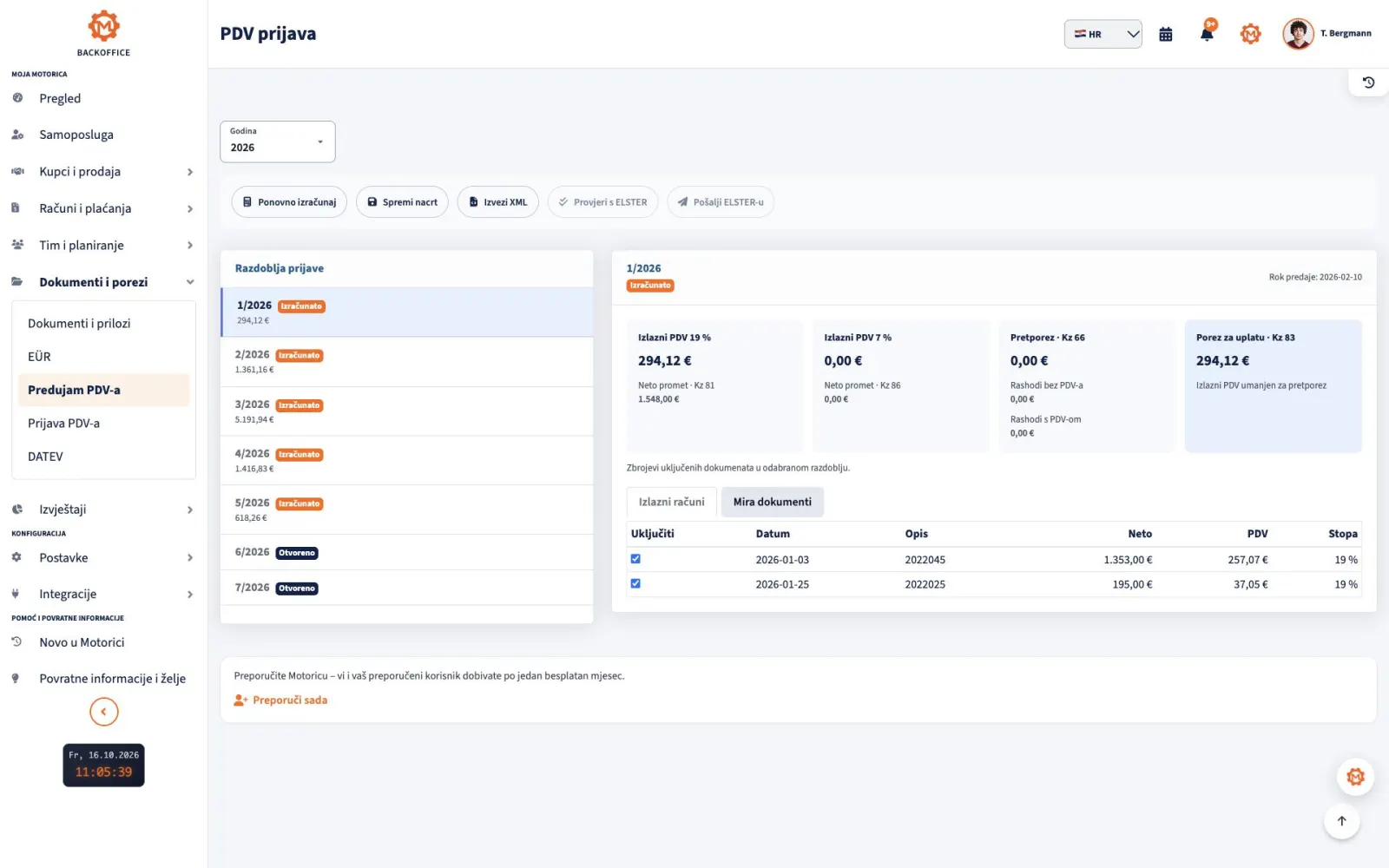Open the calendar icon in the header
1389x868 pixels.
1166,34
